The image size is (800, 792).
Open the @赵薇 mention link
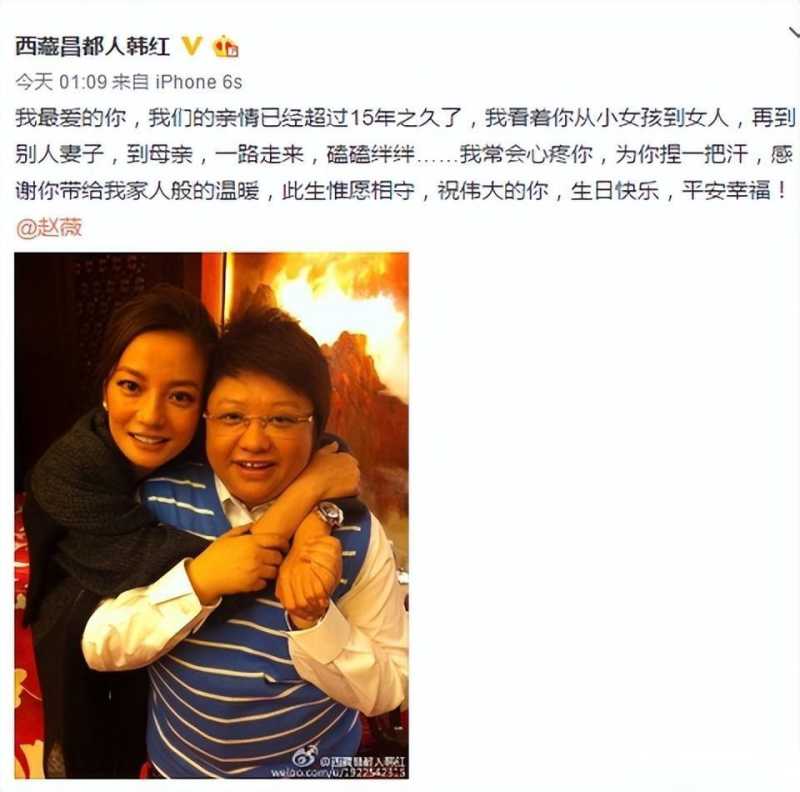(49, 228)
